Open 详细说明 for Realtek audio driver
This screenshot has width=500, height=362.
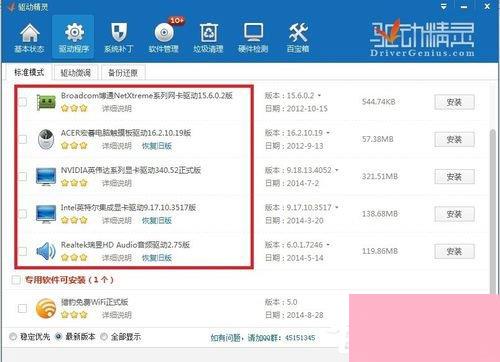pos(117,258)
